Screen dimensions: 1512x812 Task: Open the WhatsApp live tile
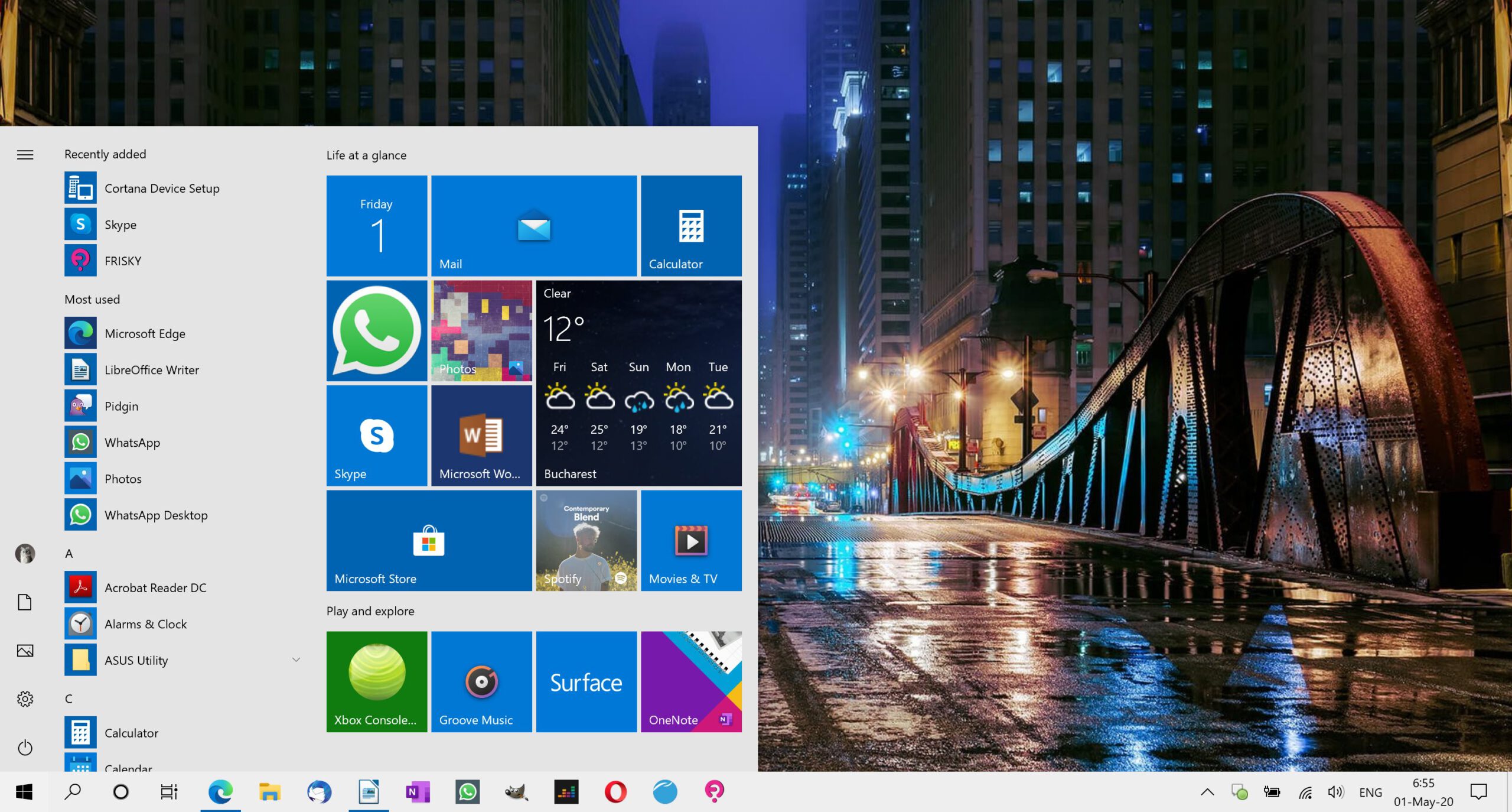[x=377, y=331]
